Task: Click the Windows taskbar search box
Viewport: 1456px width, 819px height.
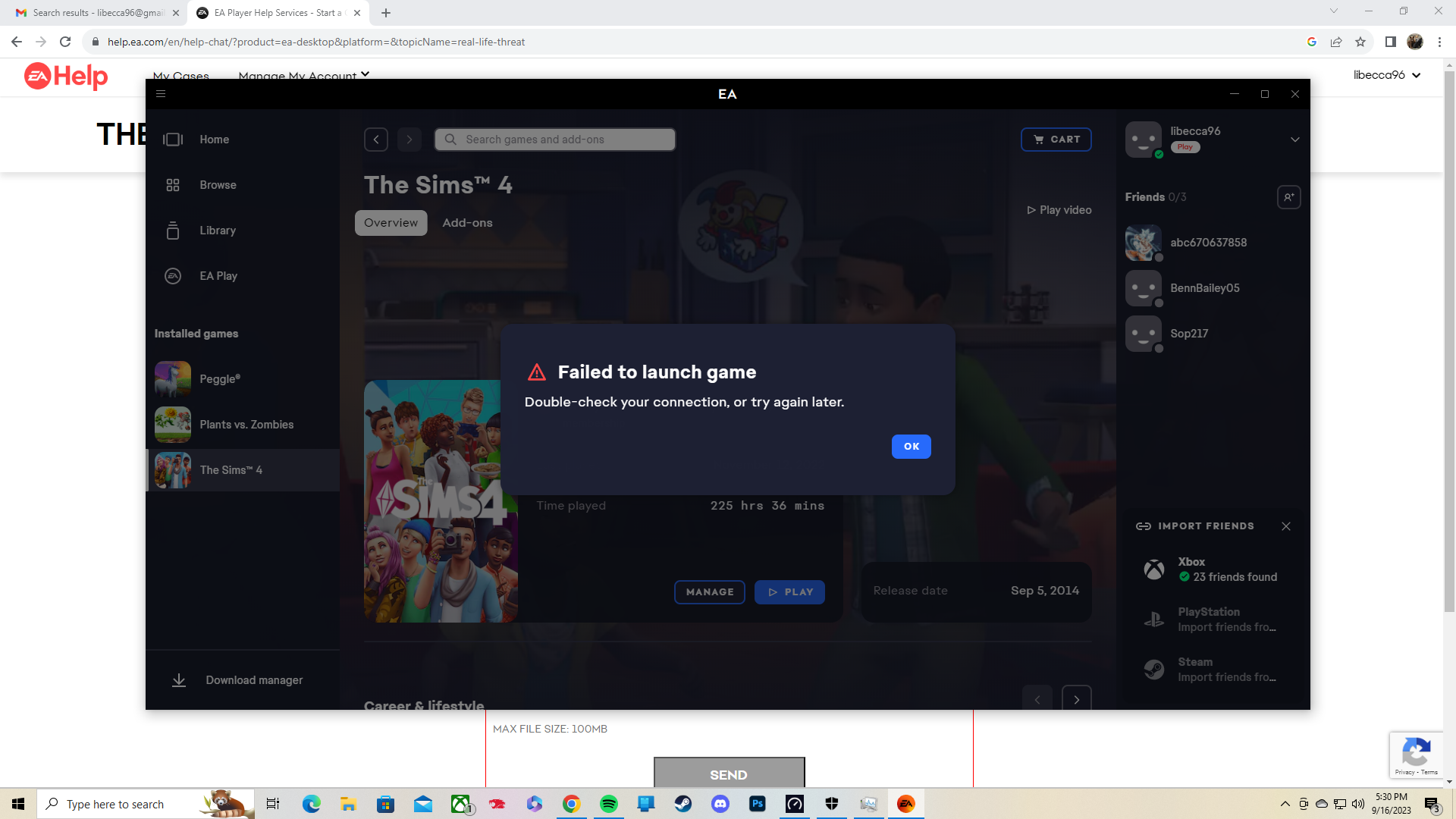Action: 146,804
